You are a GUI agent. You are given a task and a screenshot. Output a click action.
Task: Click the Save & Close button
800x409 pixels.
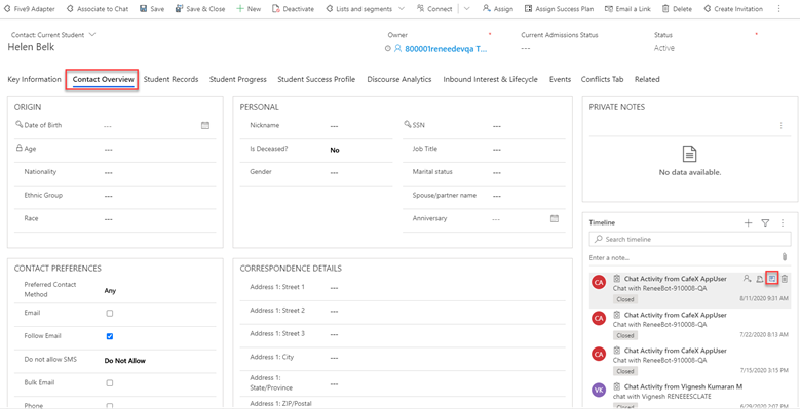(200, 9)
